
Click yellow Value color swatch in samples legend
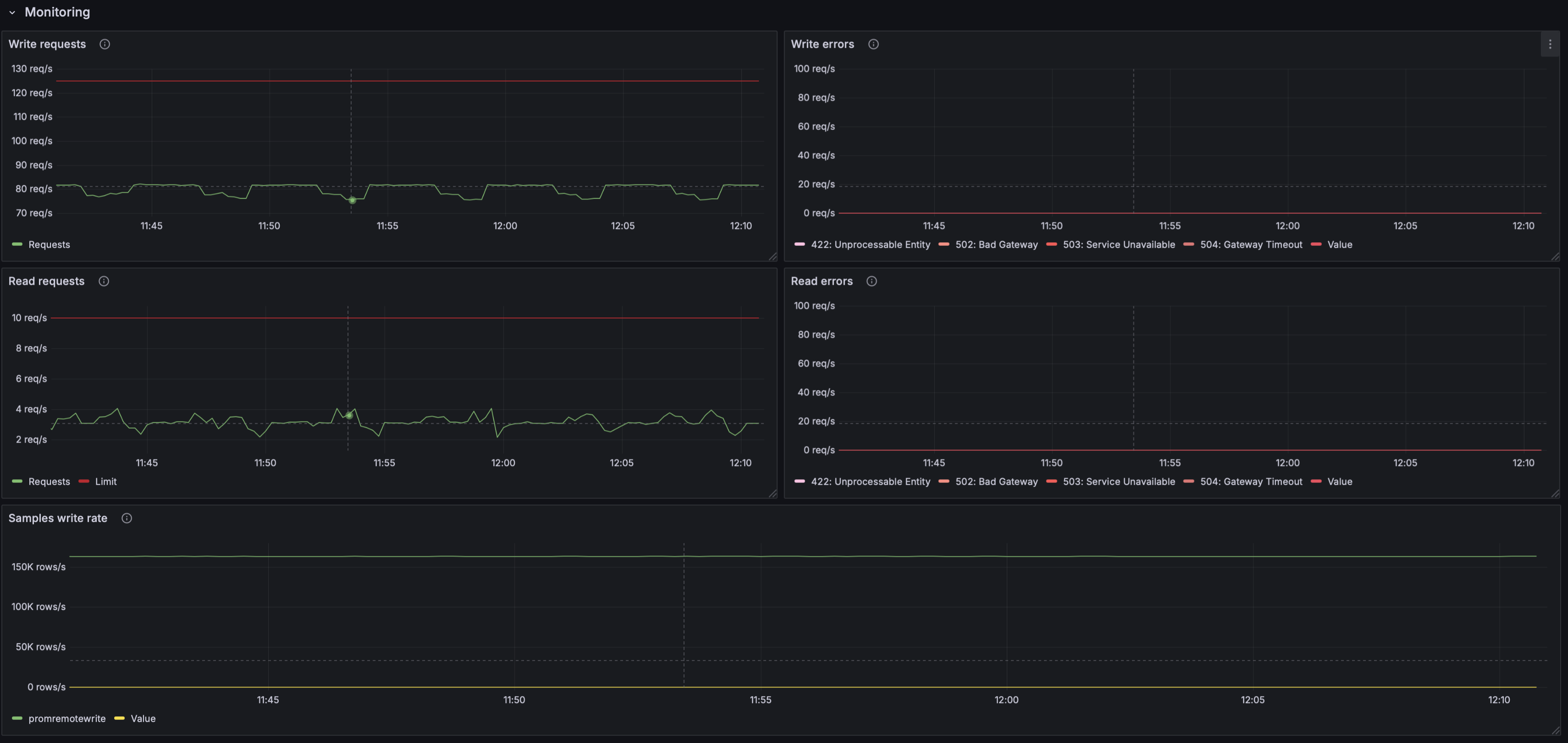pyautogui.click(x=119, y=718)
